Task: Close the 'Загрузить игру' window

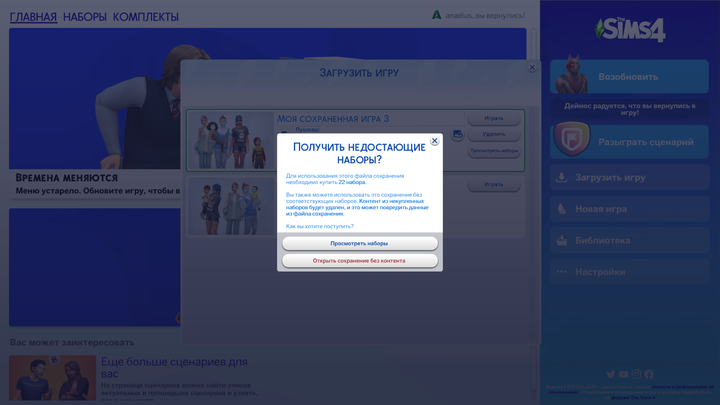Action: click(532, 68)
